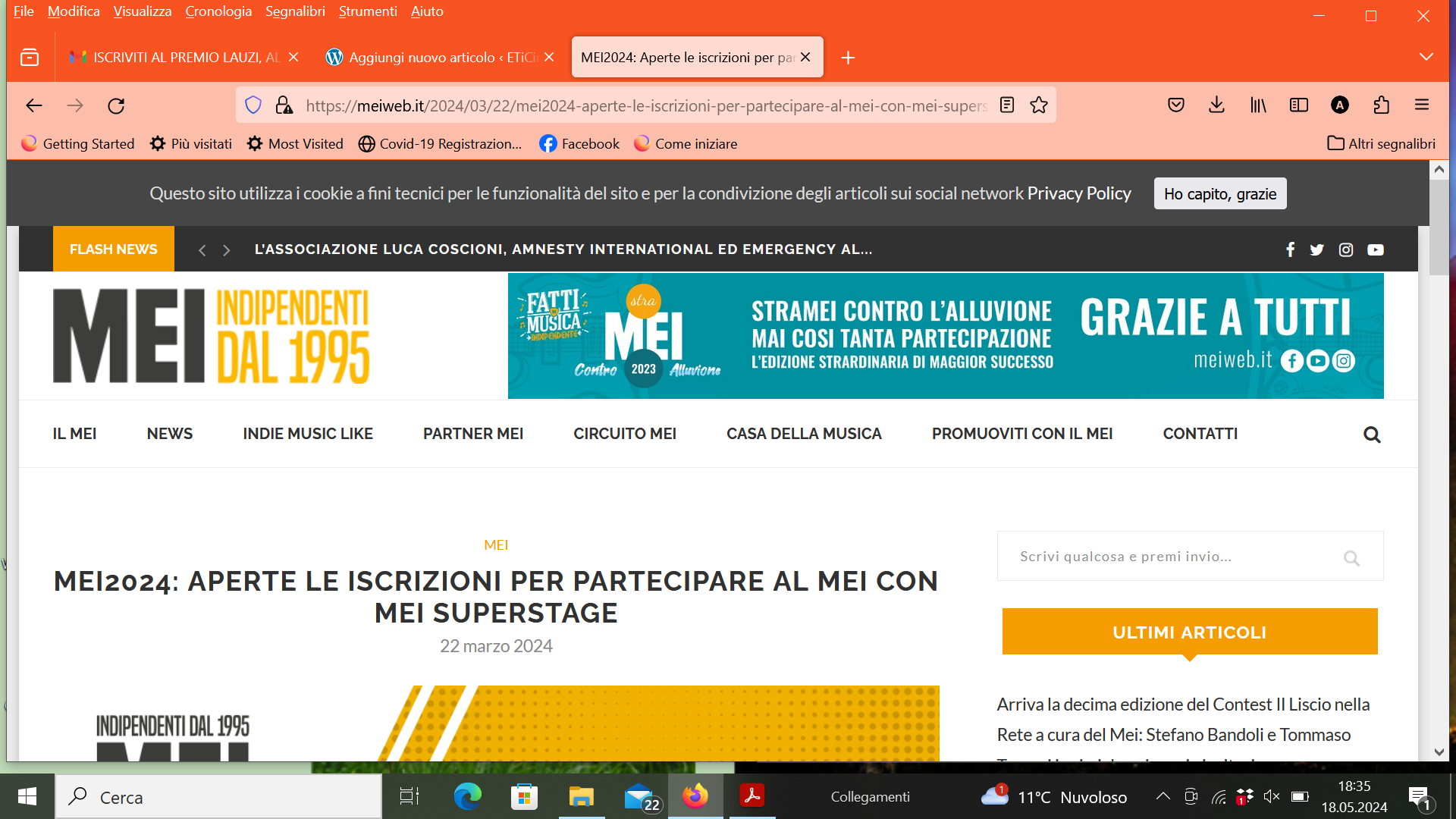1456x819 pixels.
Task: Open Getting Started bookmark
Action: (x=78, y=143)
